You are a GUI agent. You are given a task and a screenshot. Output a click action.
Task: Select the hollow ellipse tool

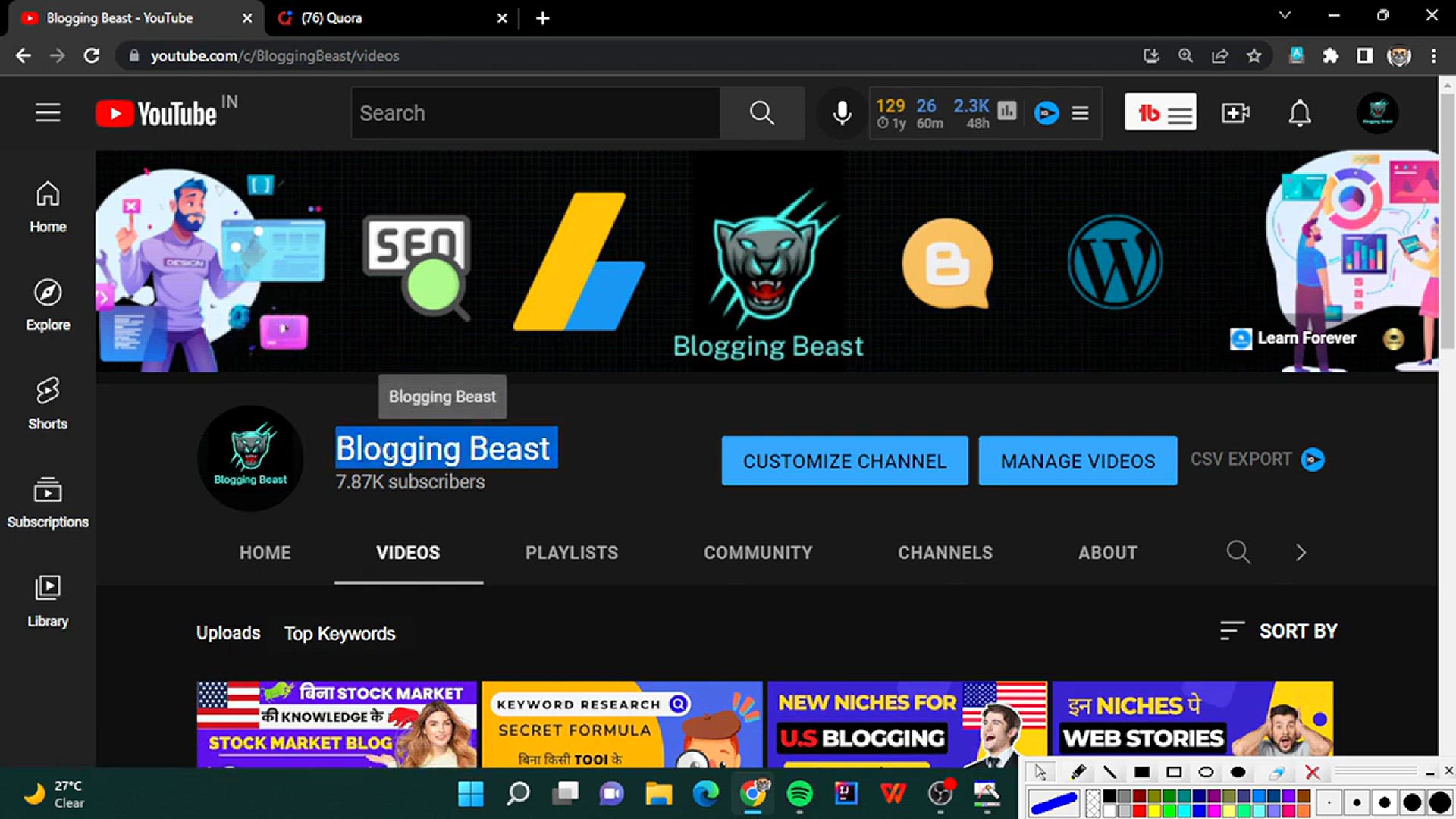1206,772
